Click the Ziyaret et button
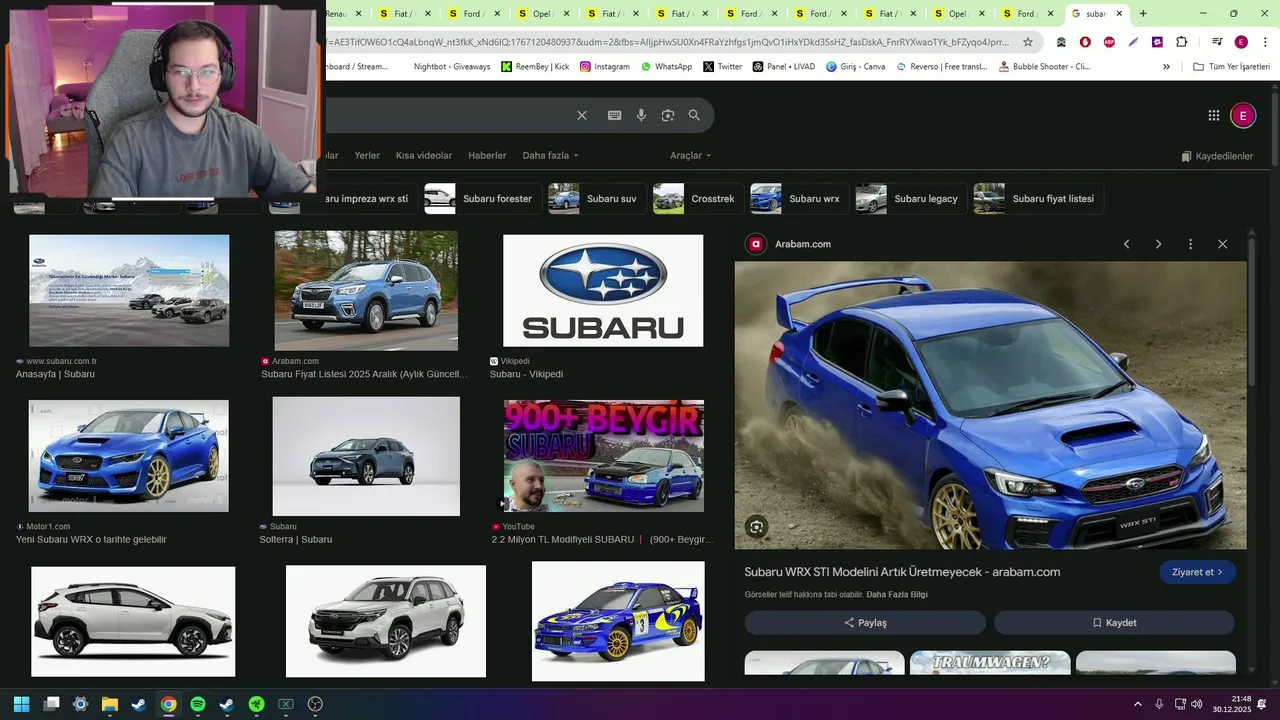This screenshot has height=720, width=1280. tap(1197, 572)
